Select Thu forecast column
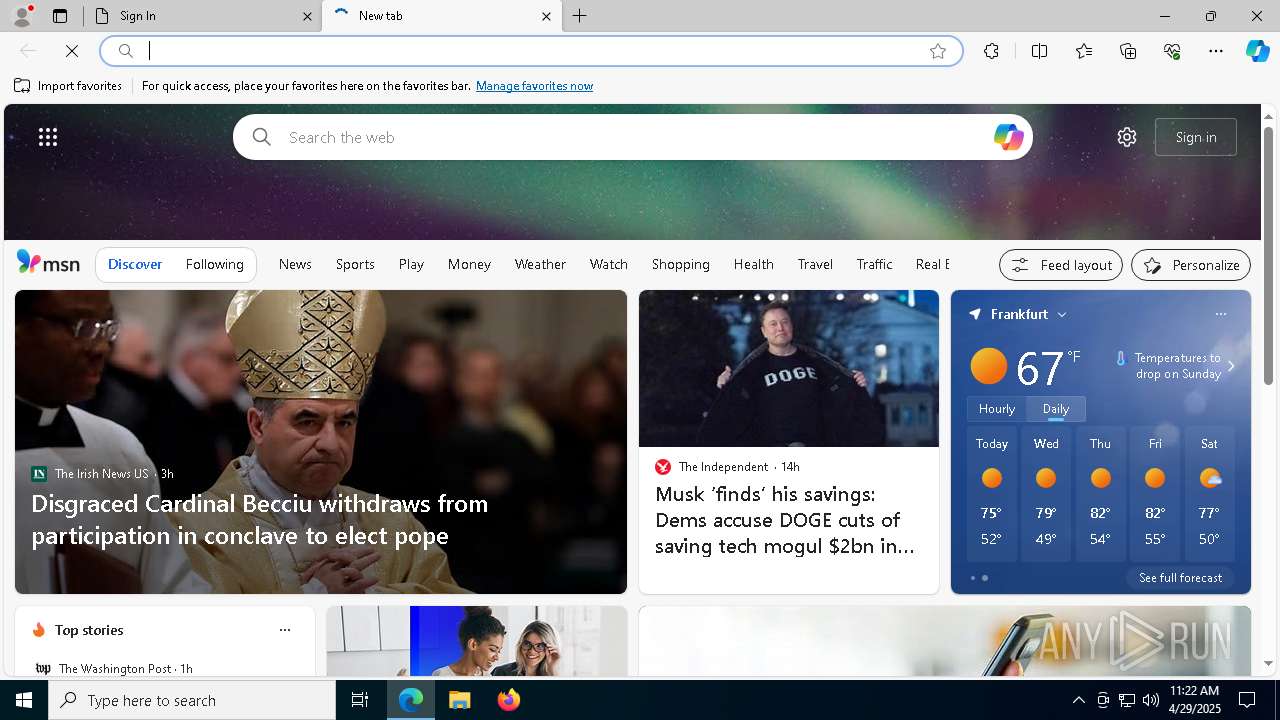1280x720 pixels. pyautogui.click(x=1100, y=494)
